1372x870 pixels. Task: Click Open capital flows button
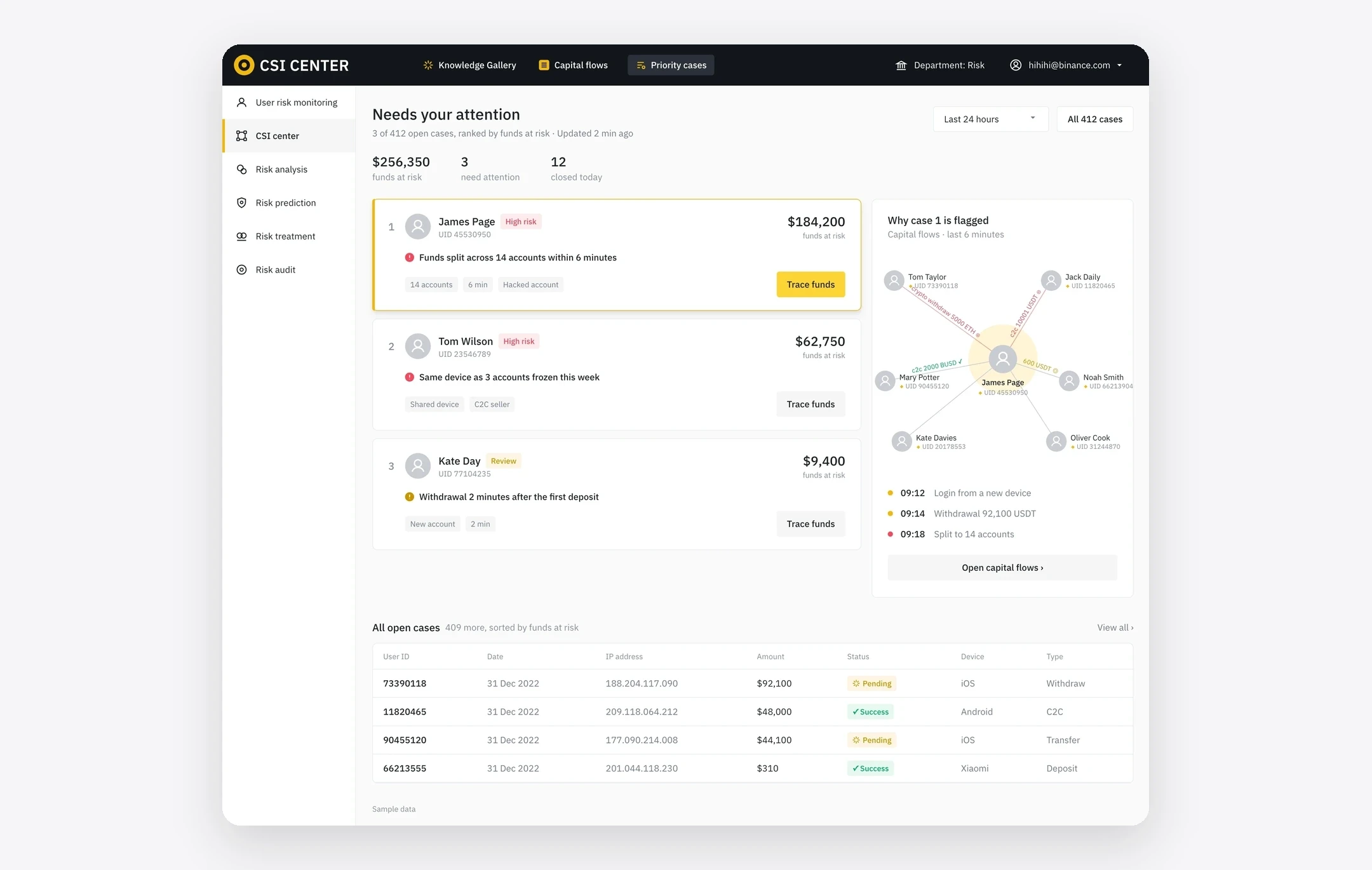[1002, 568]
